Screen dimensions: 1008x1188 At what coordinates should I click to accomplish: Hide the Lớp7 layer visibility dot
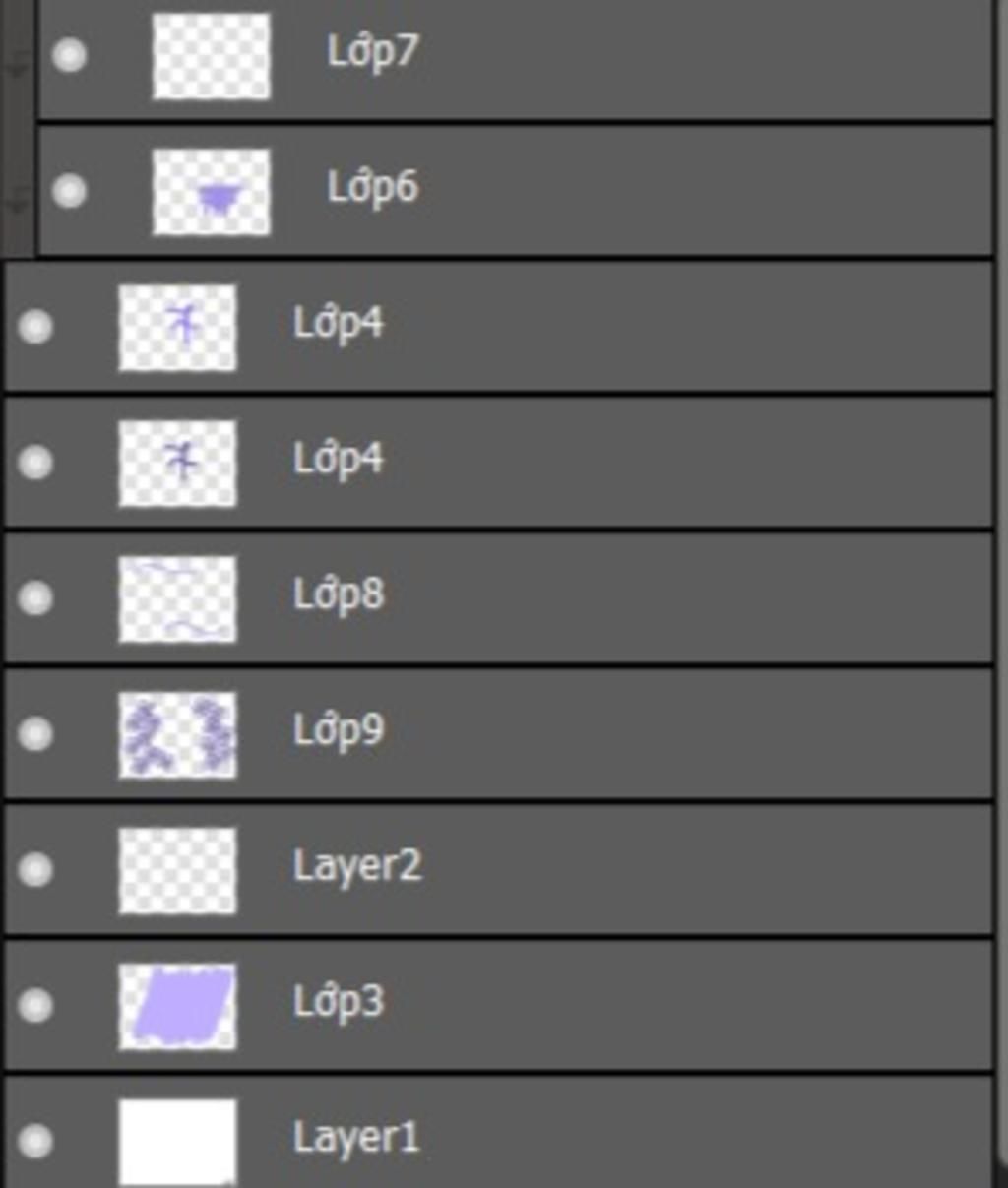point(69,55)
